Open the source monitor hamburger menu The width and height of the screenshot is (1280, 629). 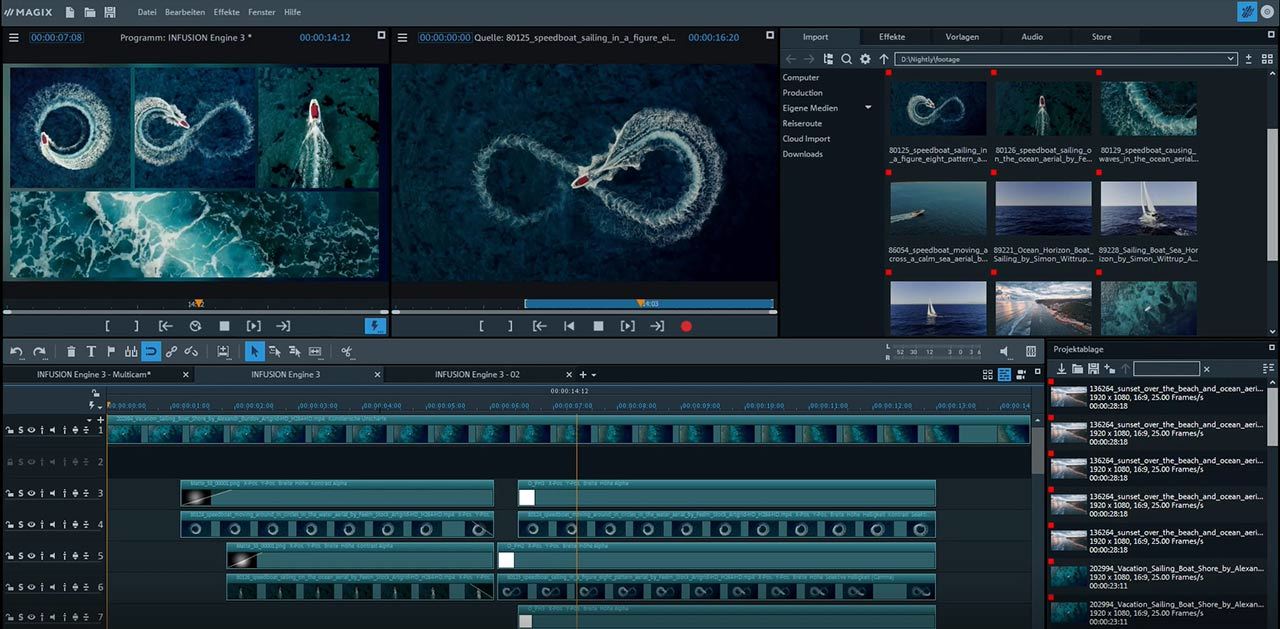tap(402, 38)
